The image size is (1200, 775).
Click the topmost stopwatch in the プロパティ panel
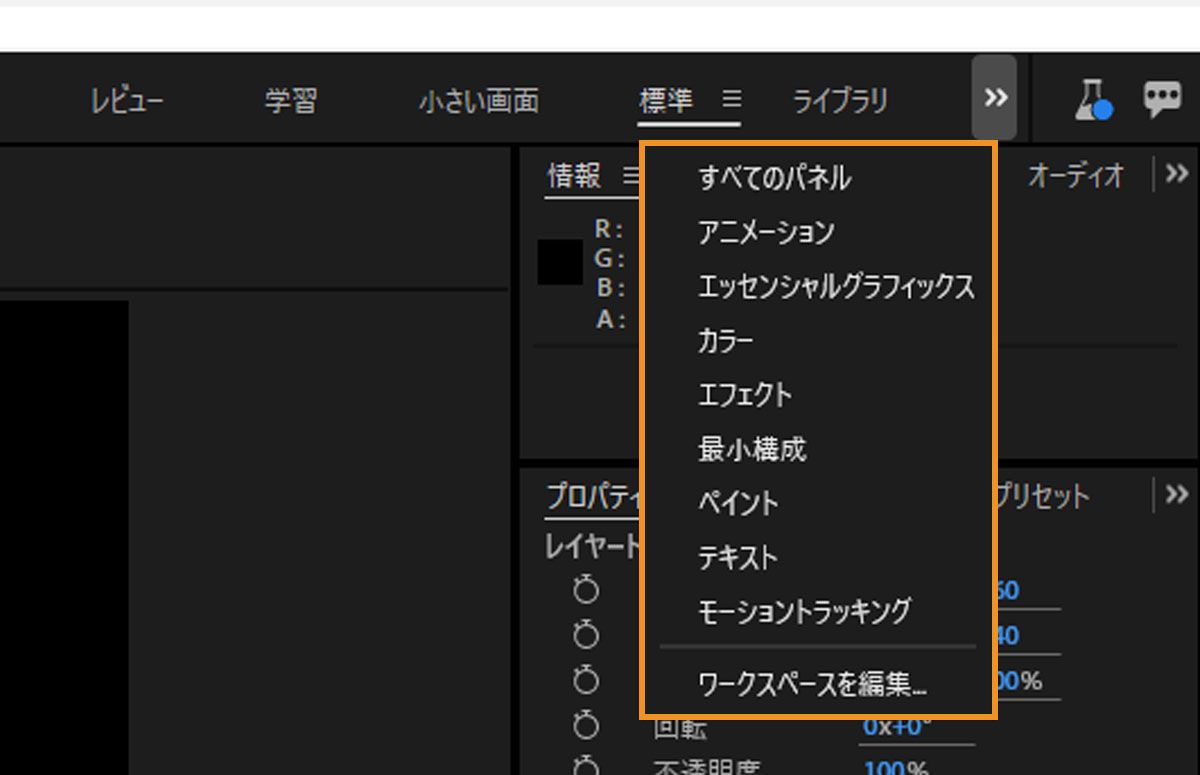click(x=586, y=590)
